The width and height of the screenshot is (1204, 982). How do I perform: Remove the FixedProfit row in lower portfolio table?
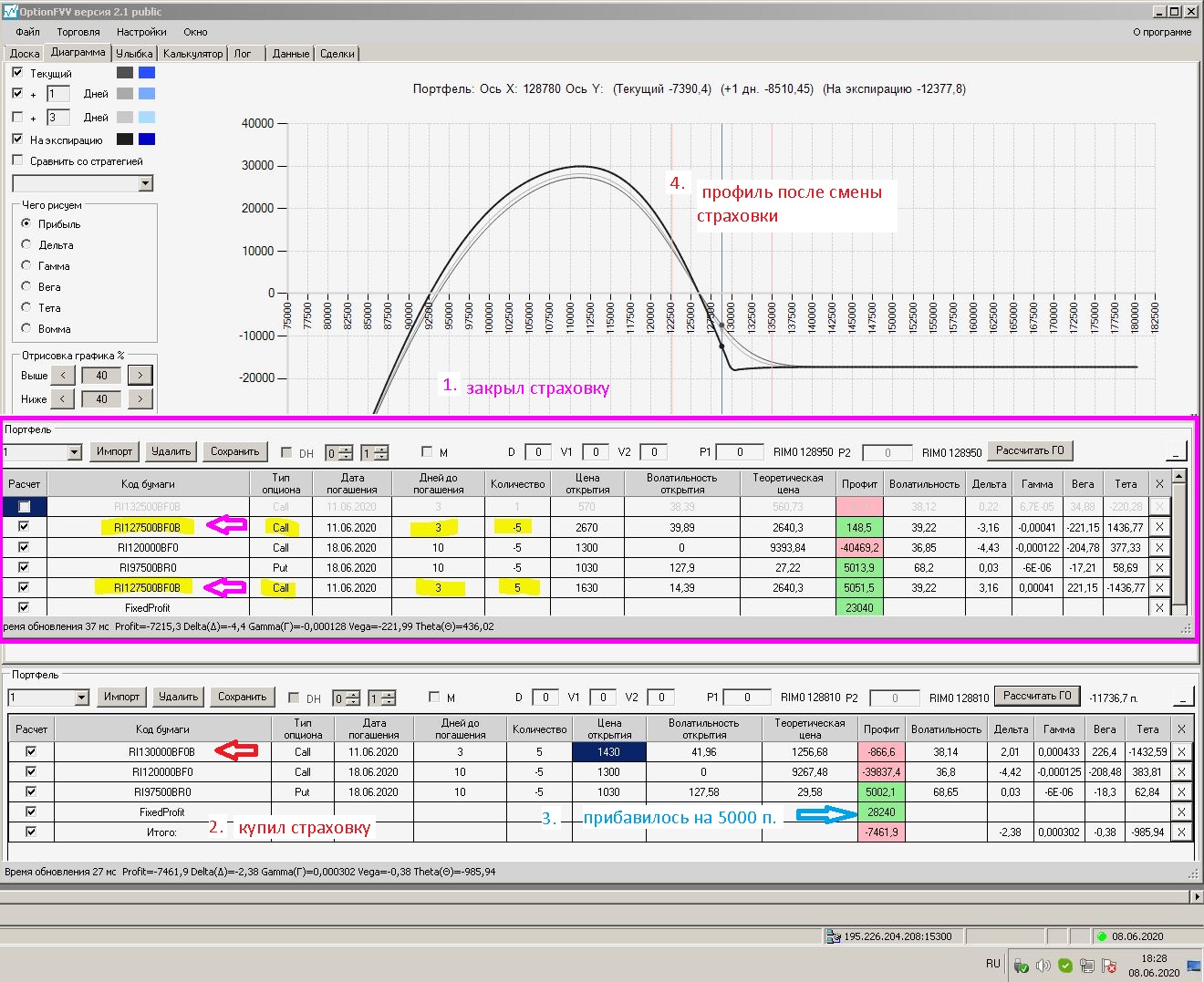pyautogui.click(x=1181, y=811)
